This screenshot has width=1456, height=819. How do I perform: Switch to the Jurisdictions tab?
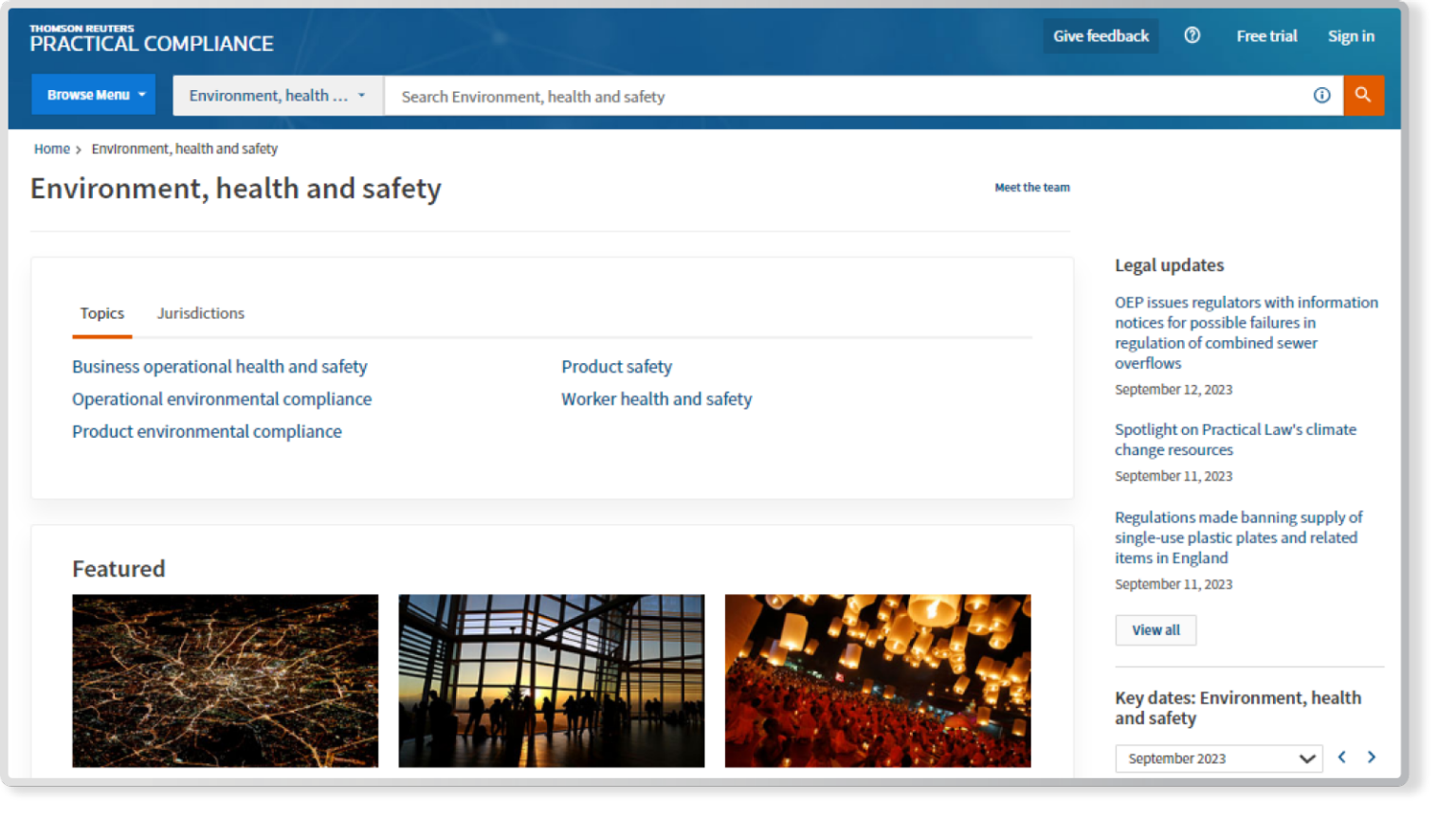click(200, 313)
